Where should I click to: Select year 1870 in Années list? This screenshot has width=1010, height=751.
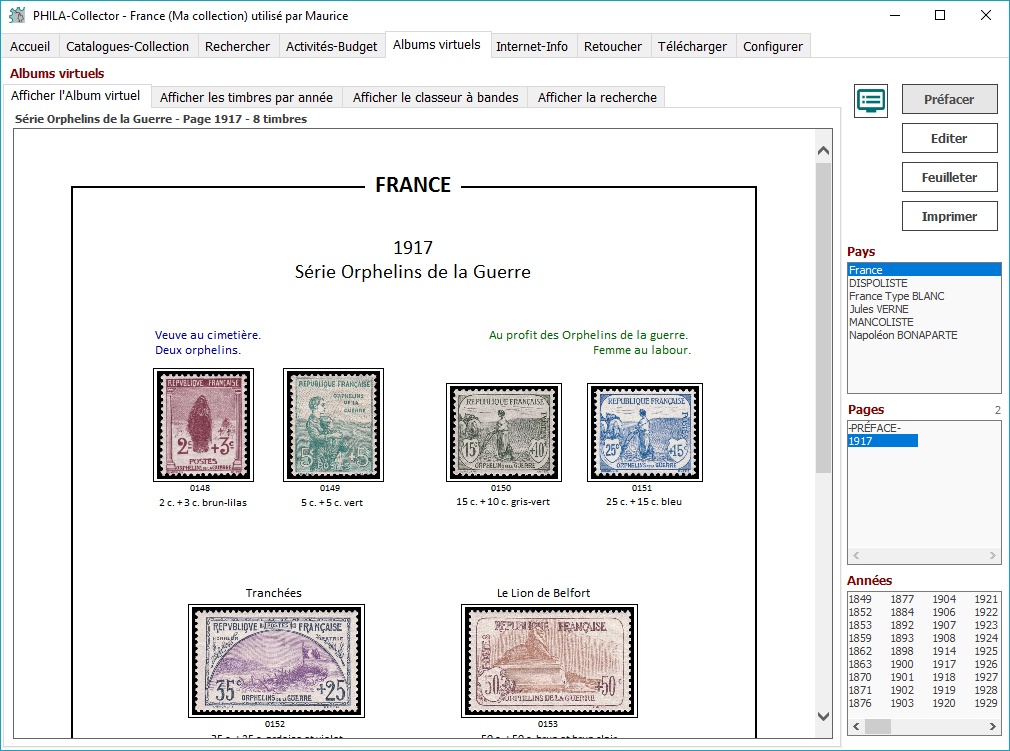coord(860,677)
